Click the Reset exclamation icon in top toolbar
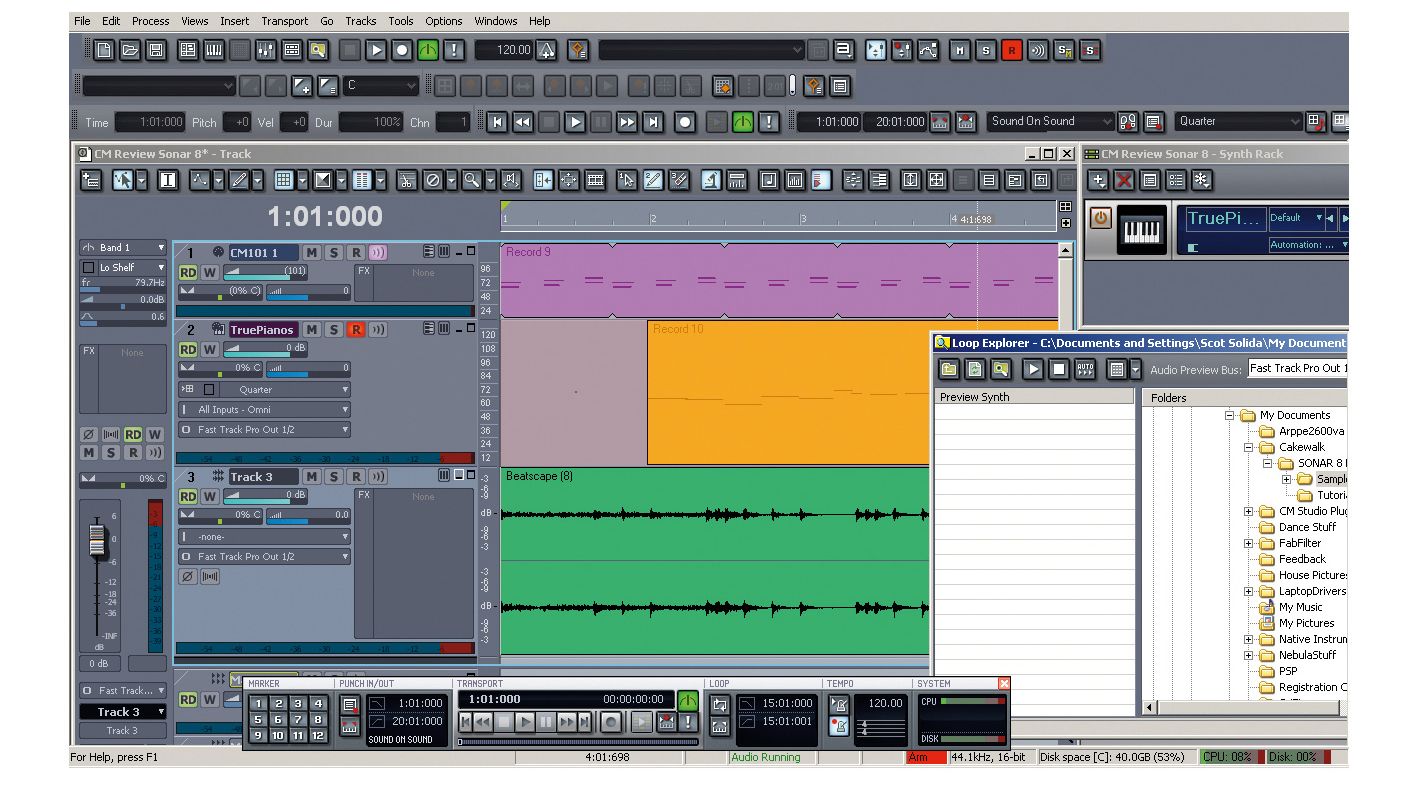Viewport: 1413px width, 794px height. tap(454, 49)
